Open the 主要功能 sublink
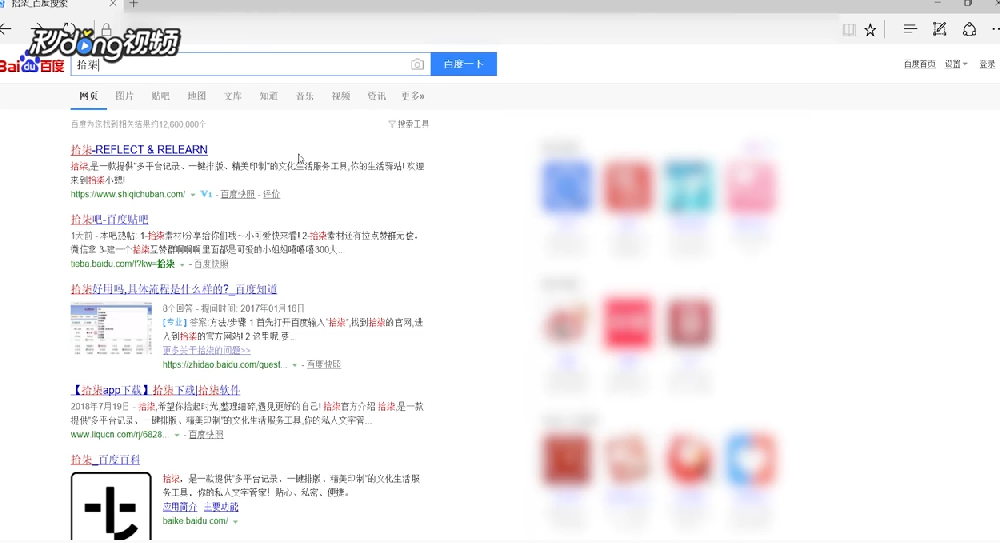Image resolution: width=1000 pixels, height=543 pixels. (x=221, y=507)
